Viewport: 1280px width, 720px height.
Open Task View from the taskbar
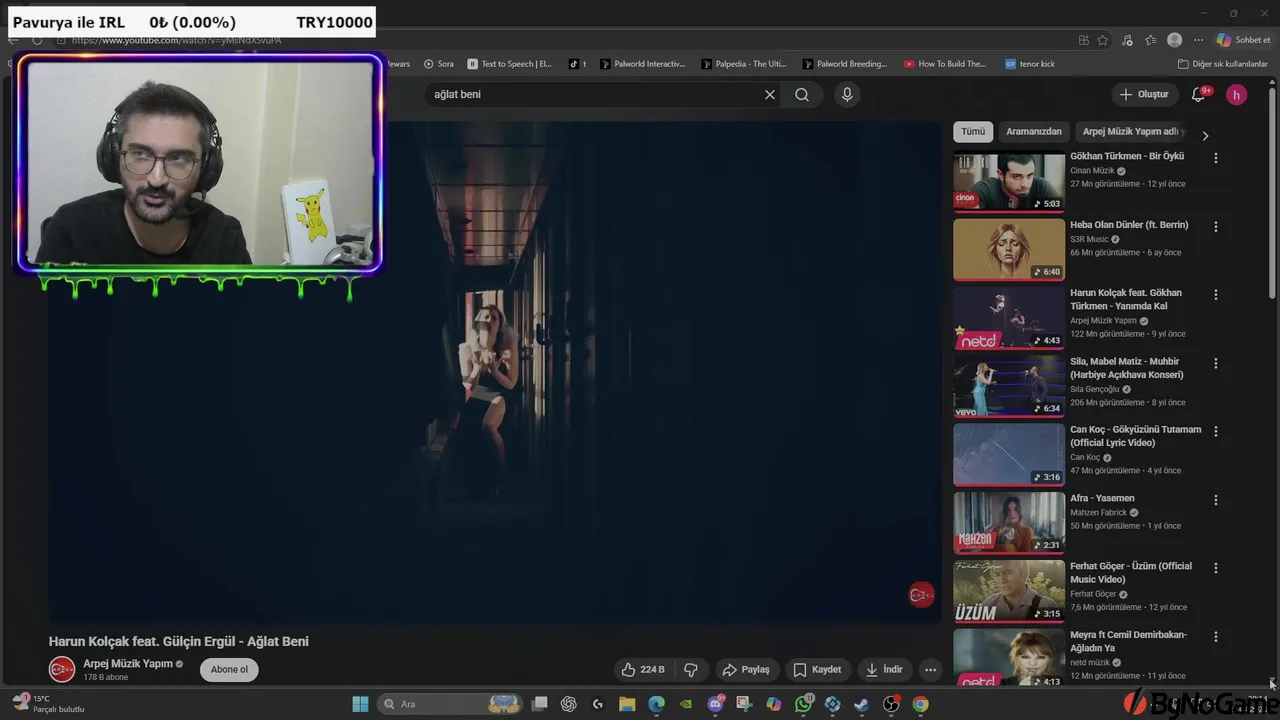540,704
